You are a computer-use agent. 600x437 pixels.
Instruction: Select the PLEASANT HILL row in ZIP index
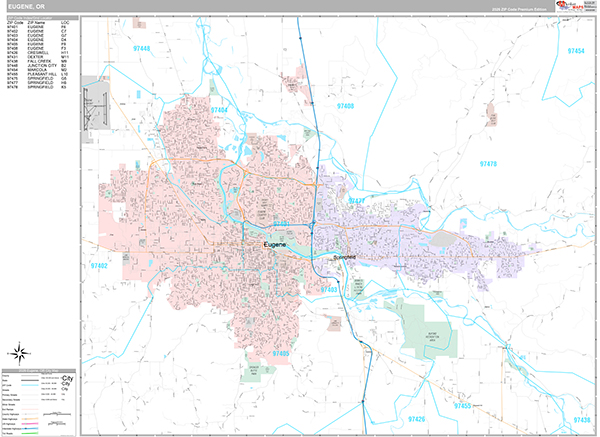(42, 75)
